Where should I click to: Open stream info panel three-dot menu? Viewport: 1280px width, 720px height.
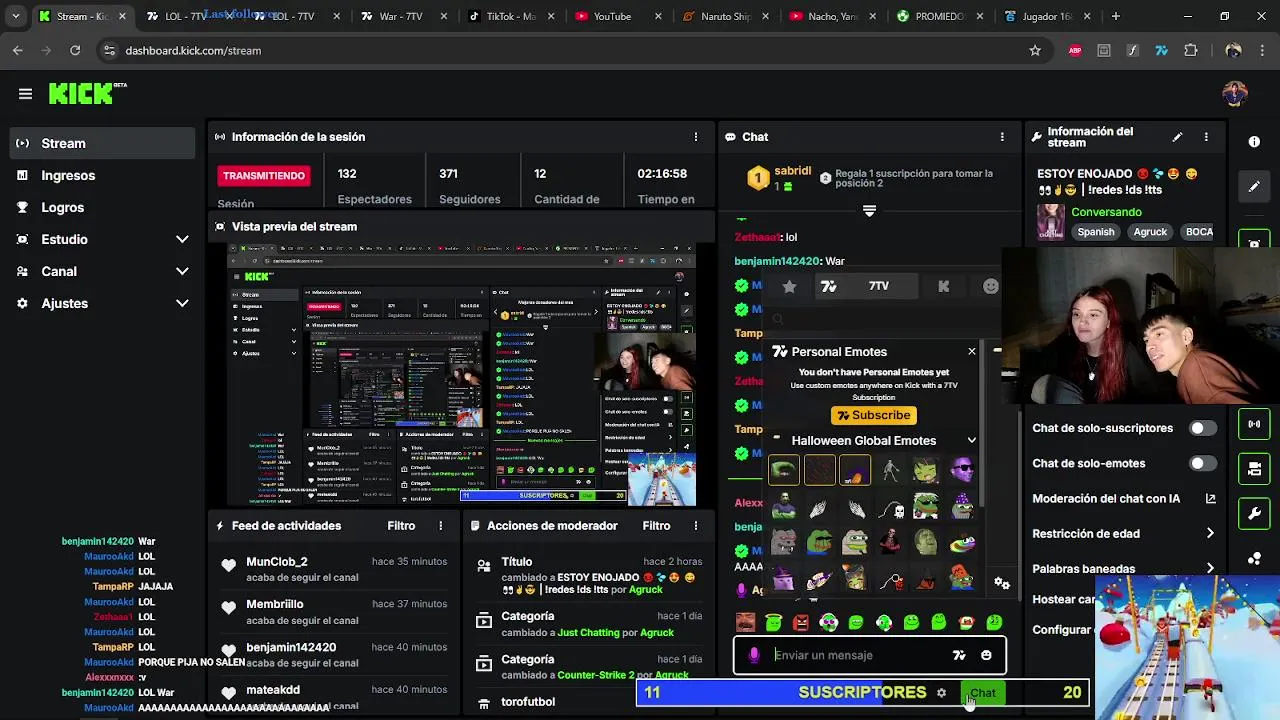[1206, 137]
